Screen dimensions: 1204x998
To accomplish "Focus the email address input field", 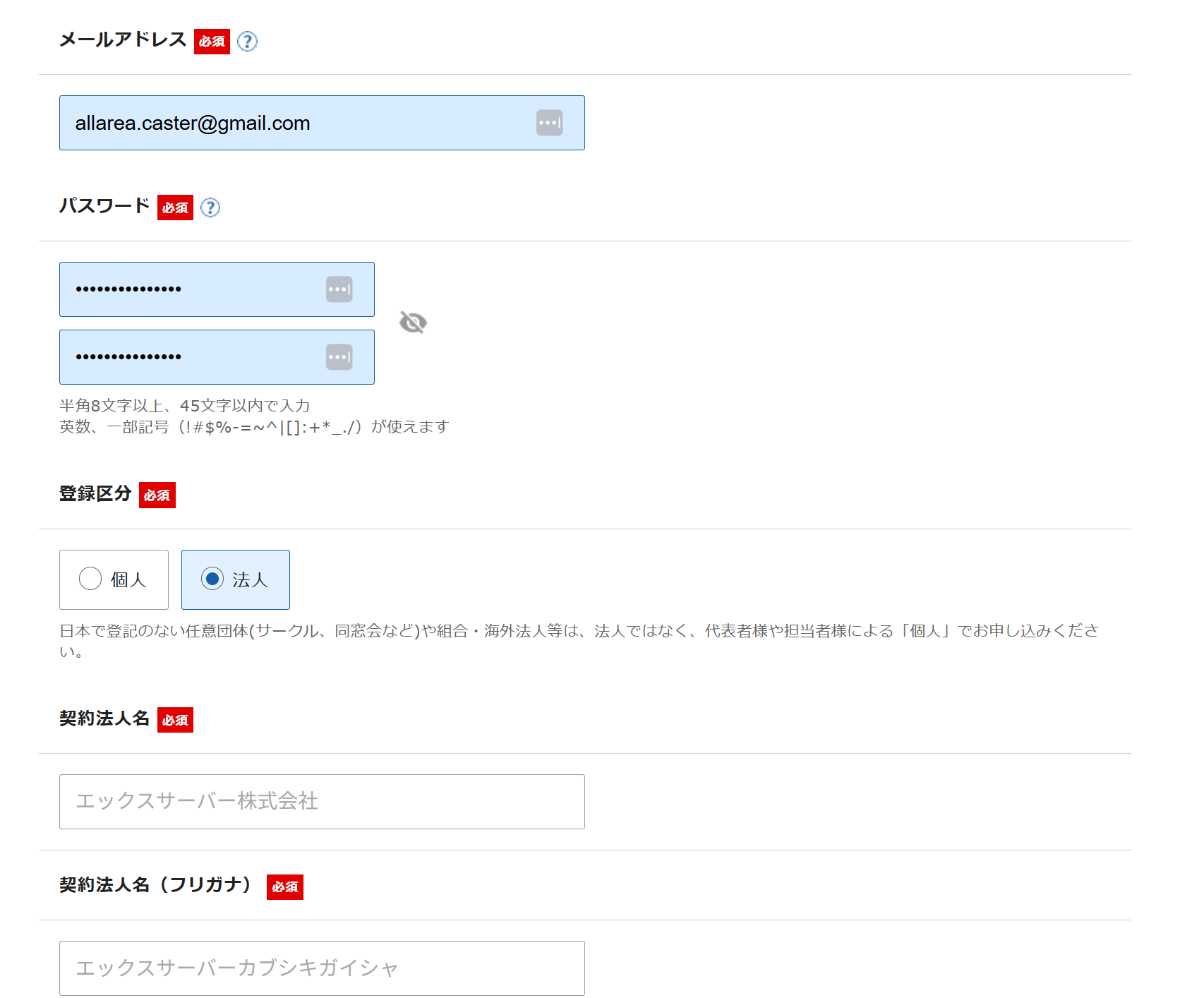I will pos(322,123).
